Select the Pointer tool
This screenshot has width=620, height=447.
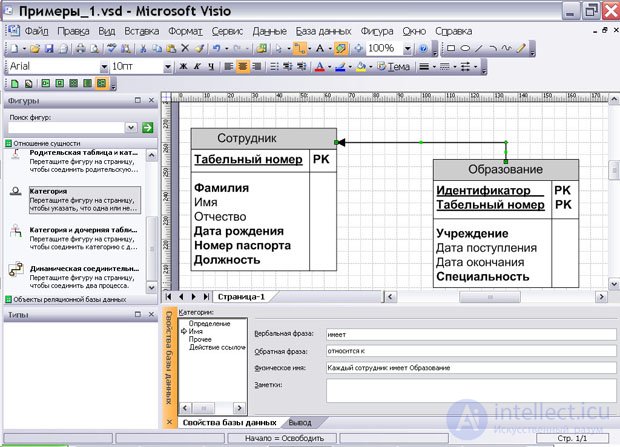(x=279, y=49)
